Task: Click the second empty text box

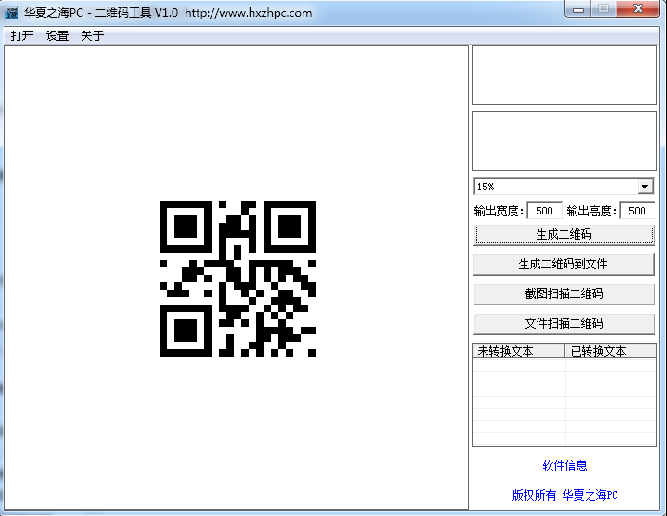Action: (x=564, y=141)
